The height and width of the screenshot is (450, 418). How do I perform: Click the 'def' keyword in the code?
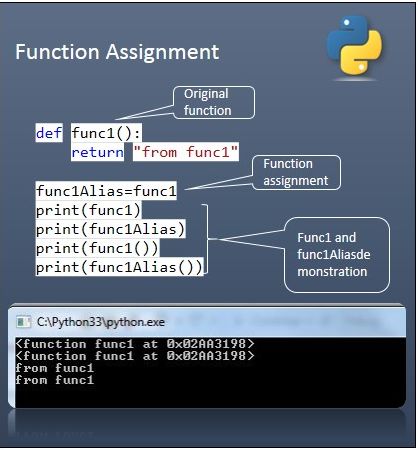pyautogui.click(x=49, y=133)
